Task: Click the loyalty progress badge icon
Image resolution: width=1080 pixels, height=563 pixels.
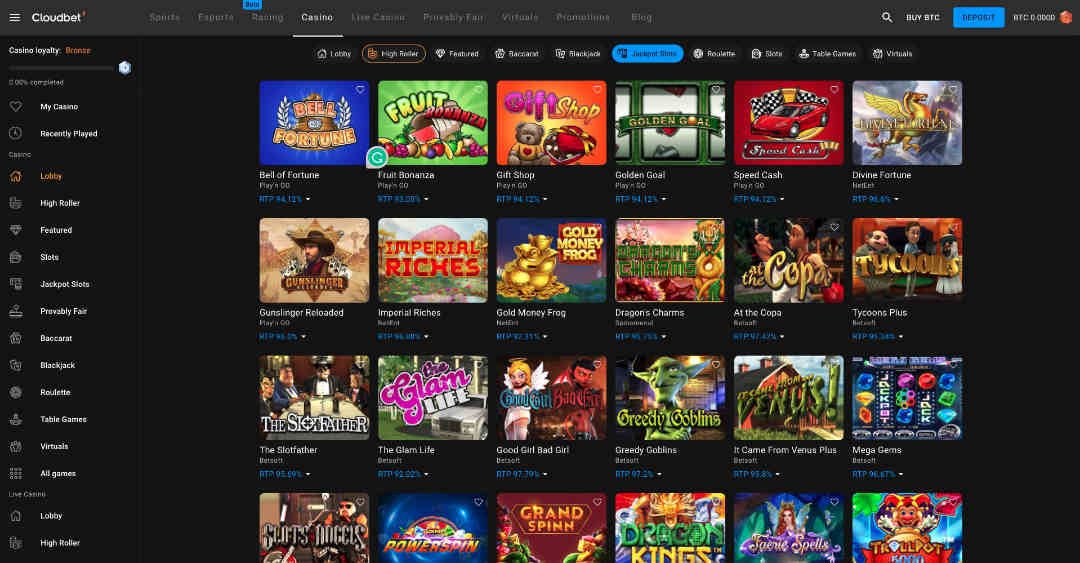Action: coord(125,68)
